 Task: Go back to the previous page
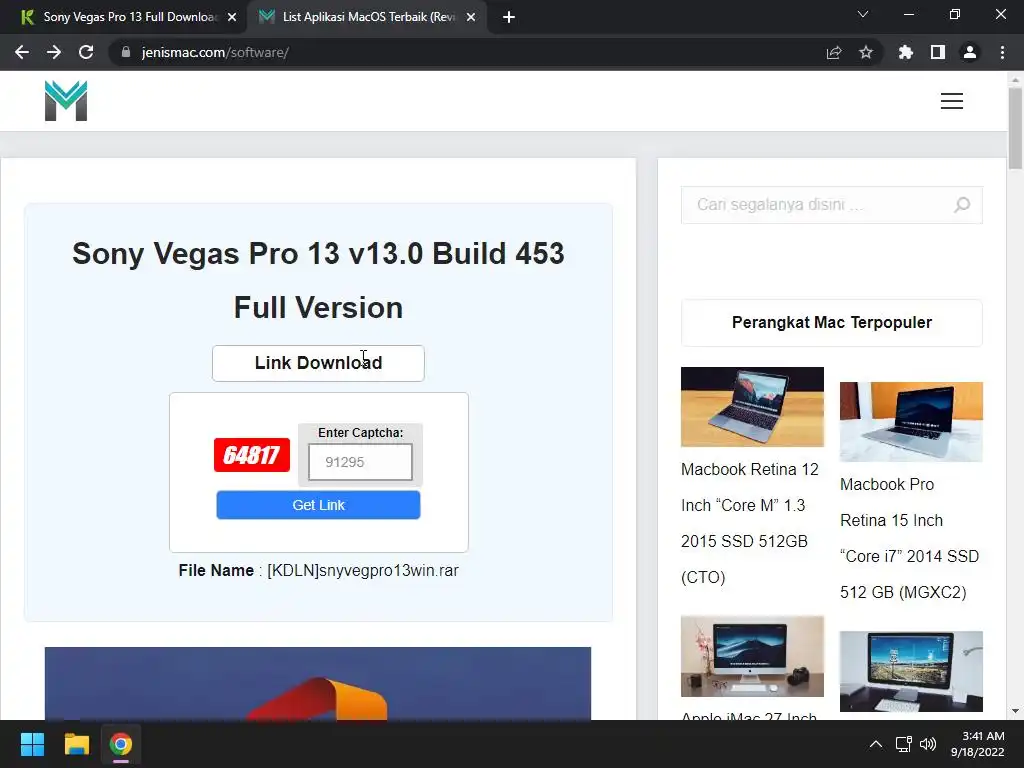[22, 52]
